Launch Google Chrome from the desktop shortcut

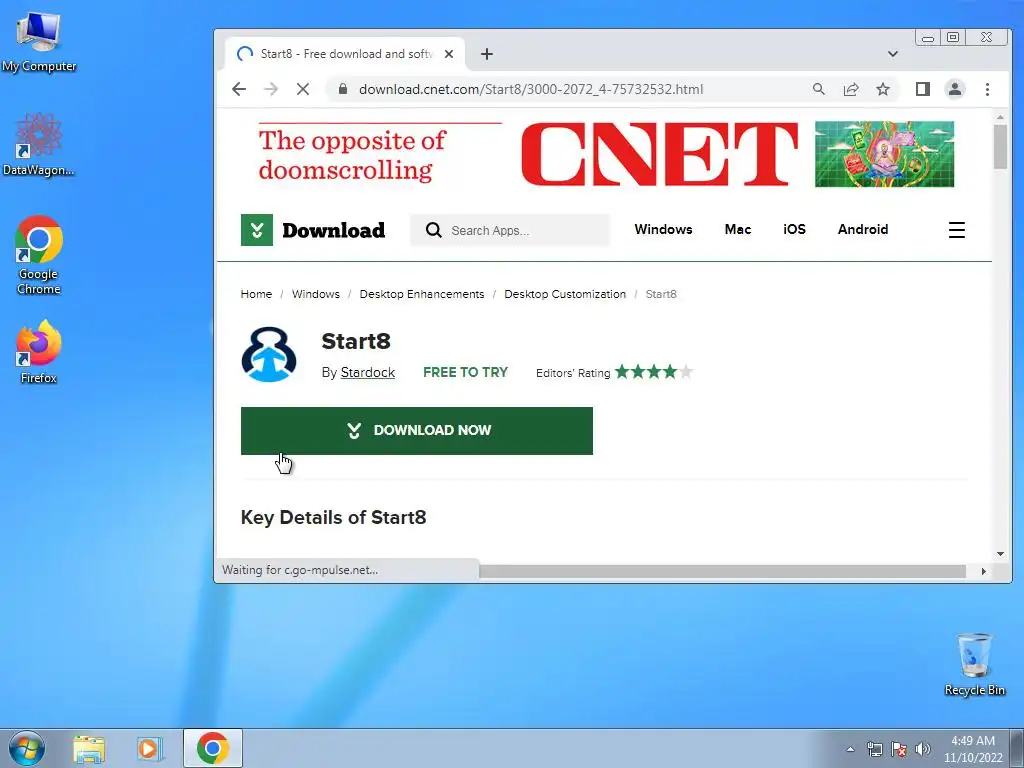coord(38,255)
